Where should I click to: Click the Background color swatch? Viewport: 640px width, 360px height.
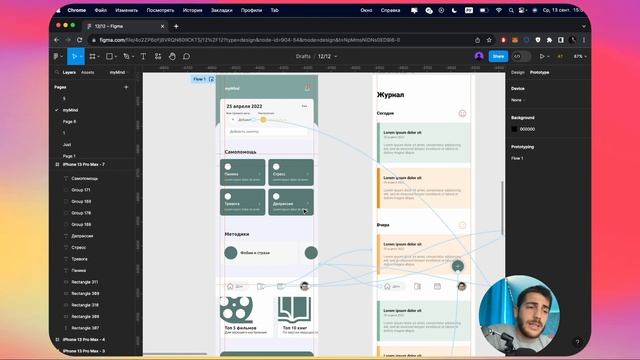click(x=514, y=129)
